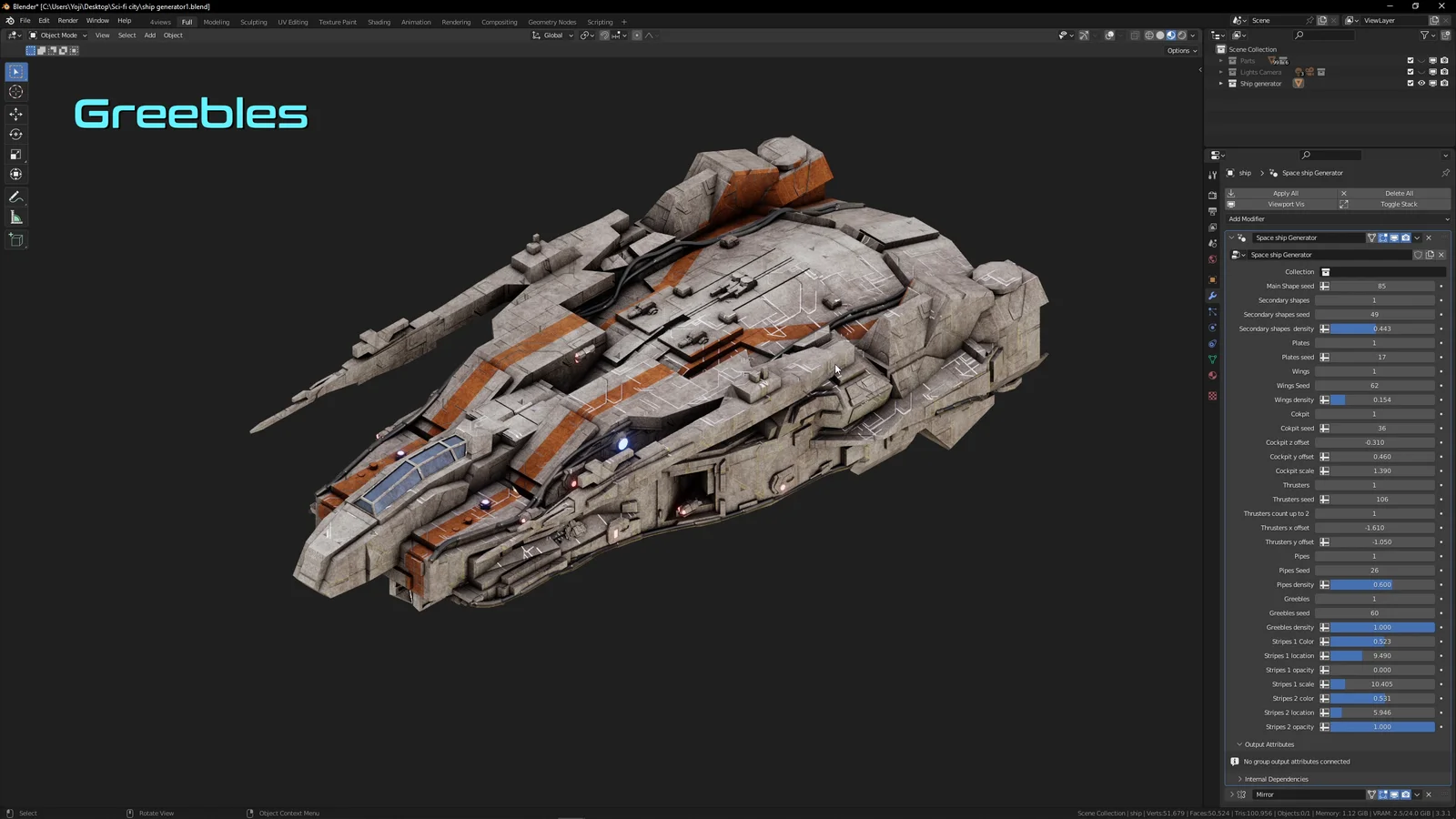Select the Measure tool

15,217
